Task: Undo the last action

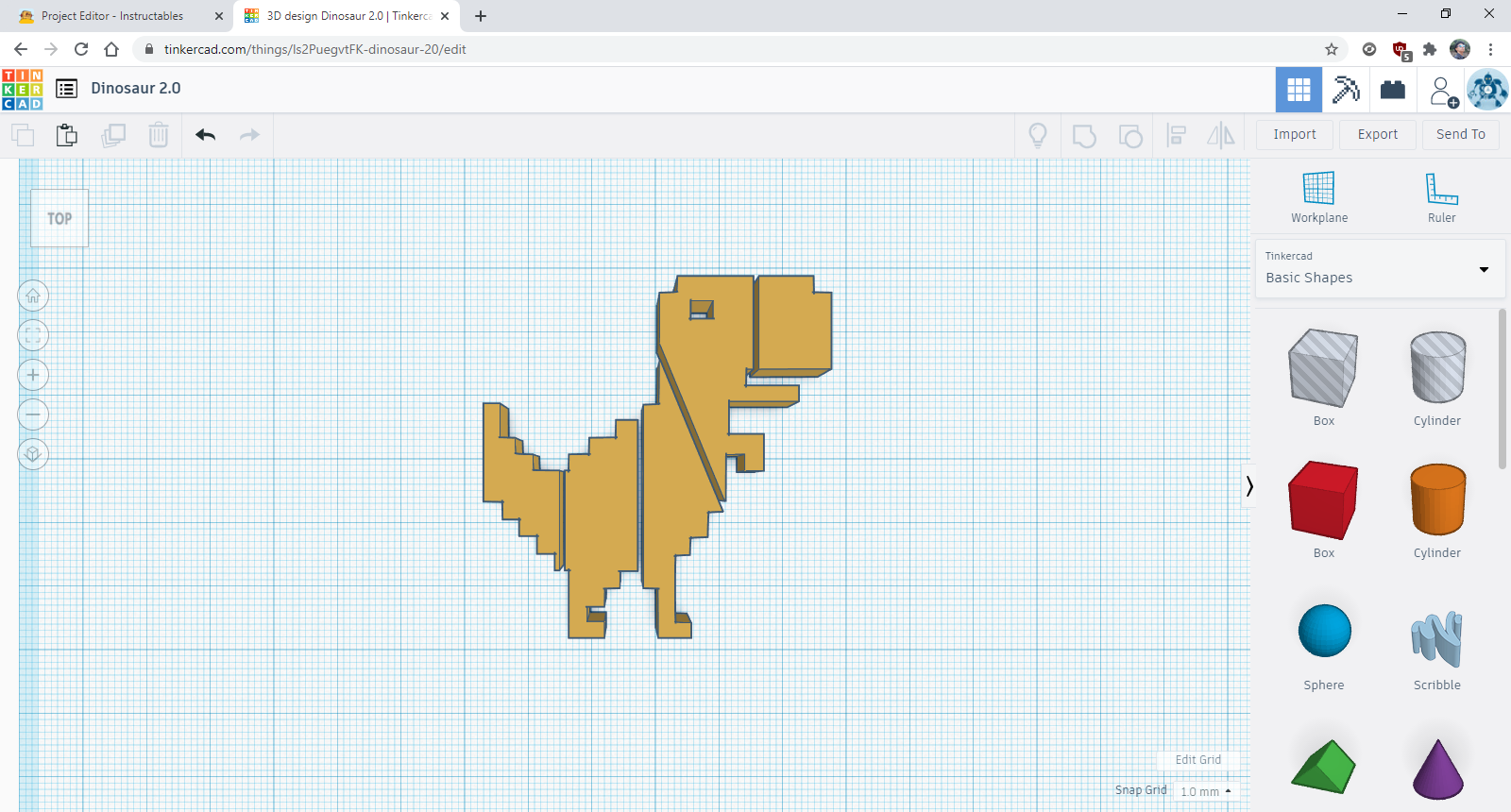Action: [206, 135]
